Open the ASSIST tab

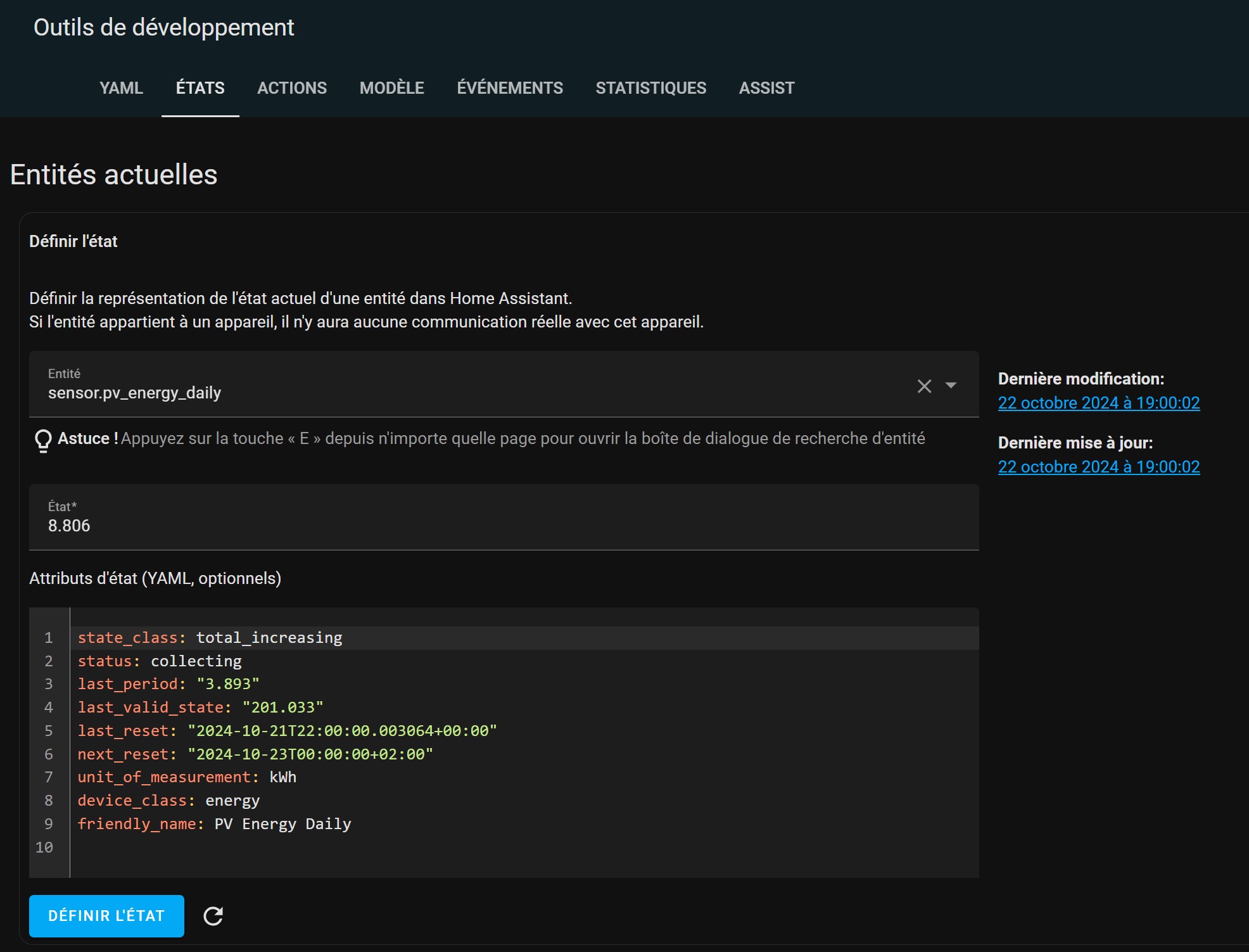coord(766,88)
